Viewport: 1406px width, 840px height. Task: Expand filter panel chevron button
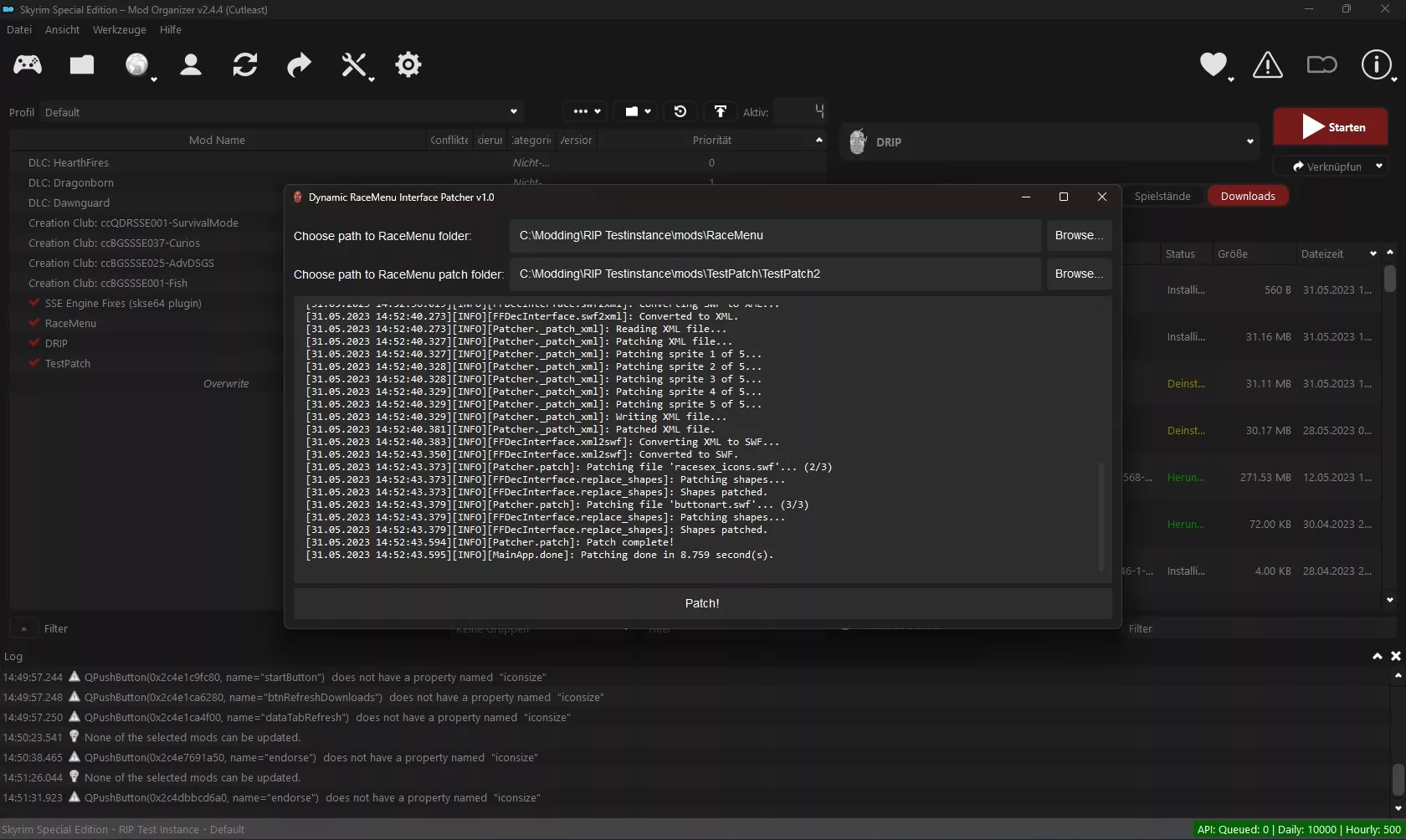coord(23,628)
